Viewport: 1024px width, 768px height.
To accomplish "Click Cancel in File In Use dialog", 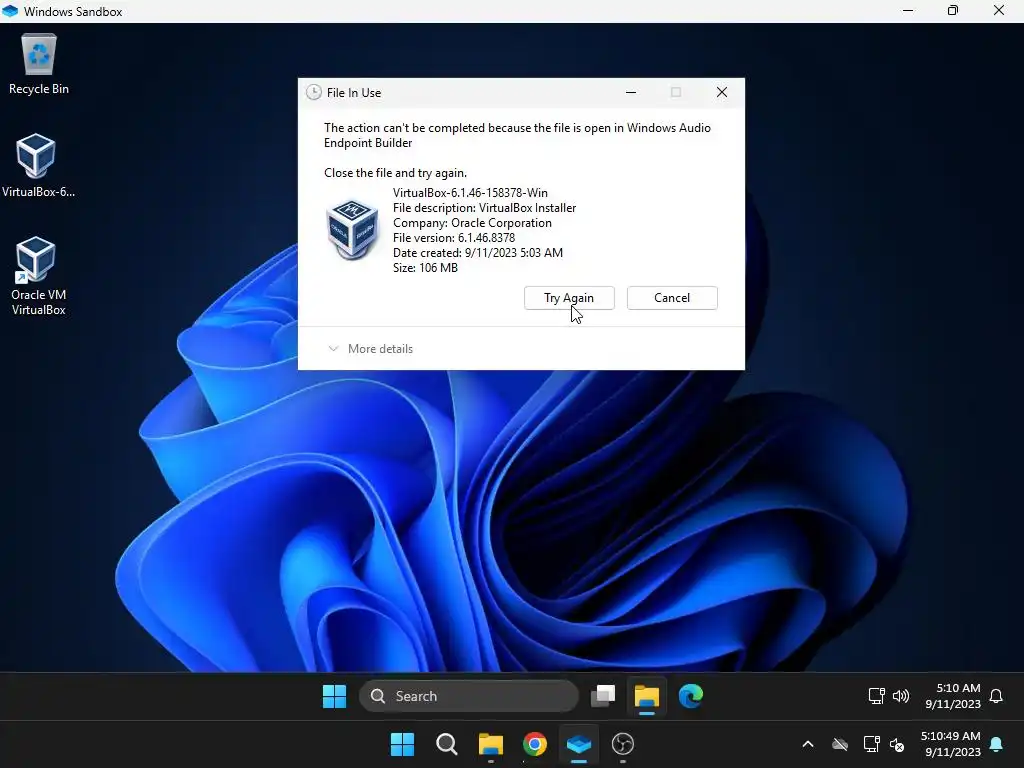I will click(x=672, y=298).
